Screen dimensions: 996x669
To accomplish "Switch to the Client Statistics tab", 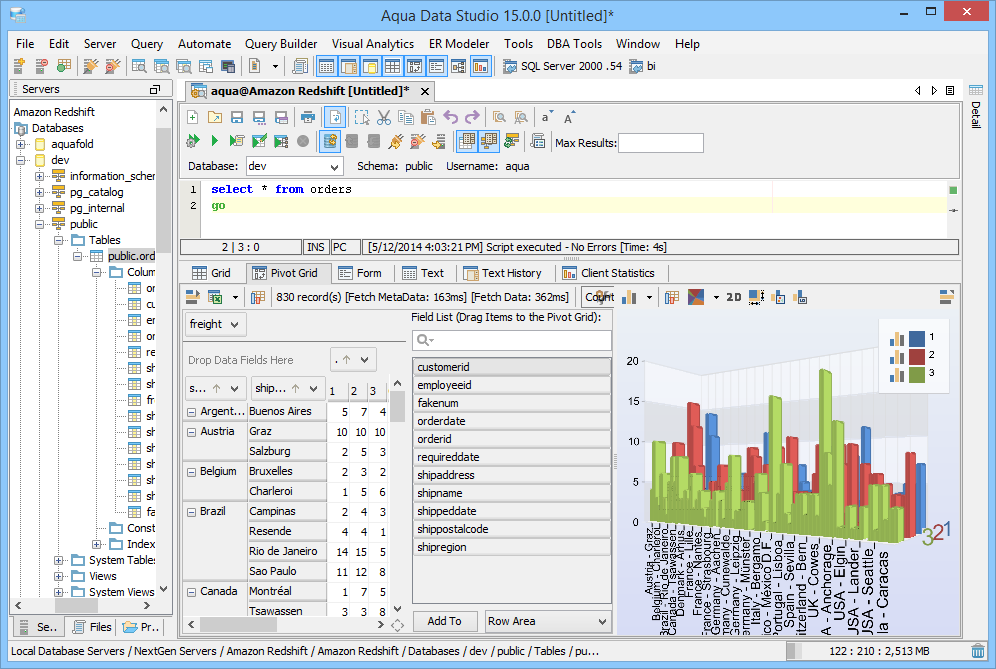I will click(x=609, y=273).
